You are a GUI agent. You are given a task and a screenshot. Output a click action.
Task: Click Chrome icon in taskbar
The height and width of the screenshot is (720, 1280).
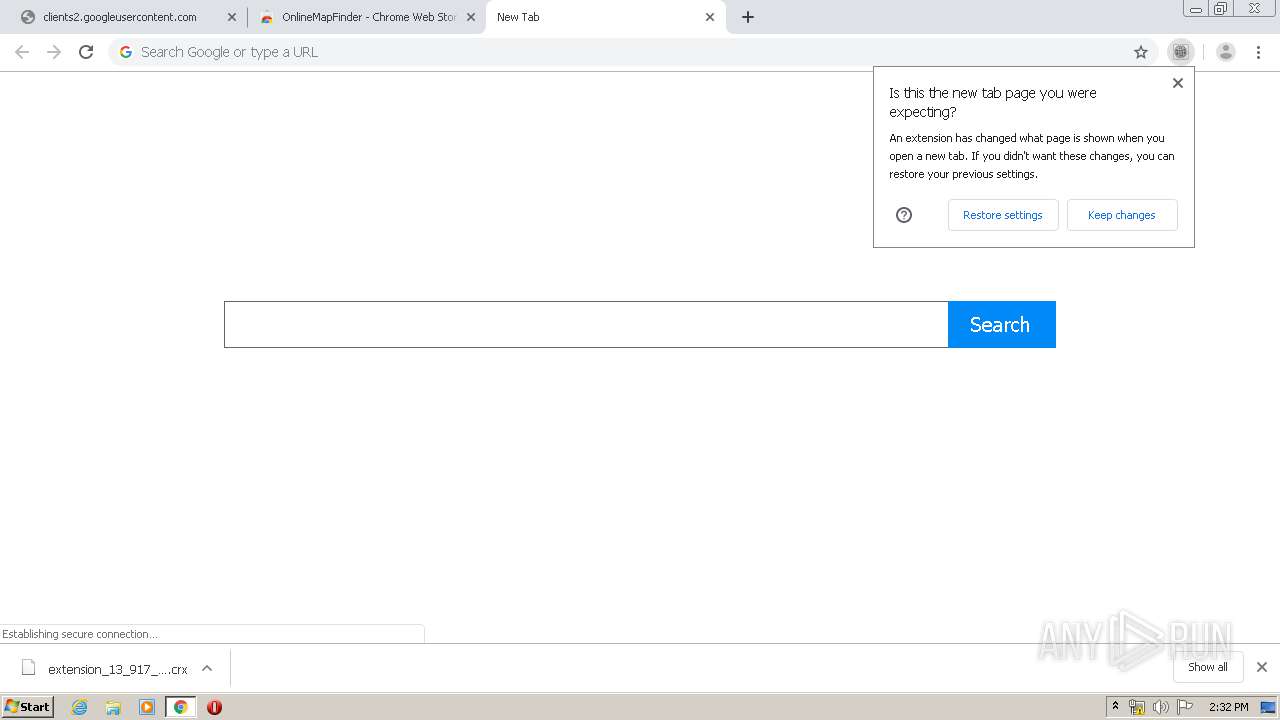click(180, 707)
